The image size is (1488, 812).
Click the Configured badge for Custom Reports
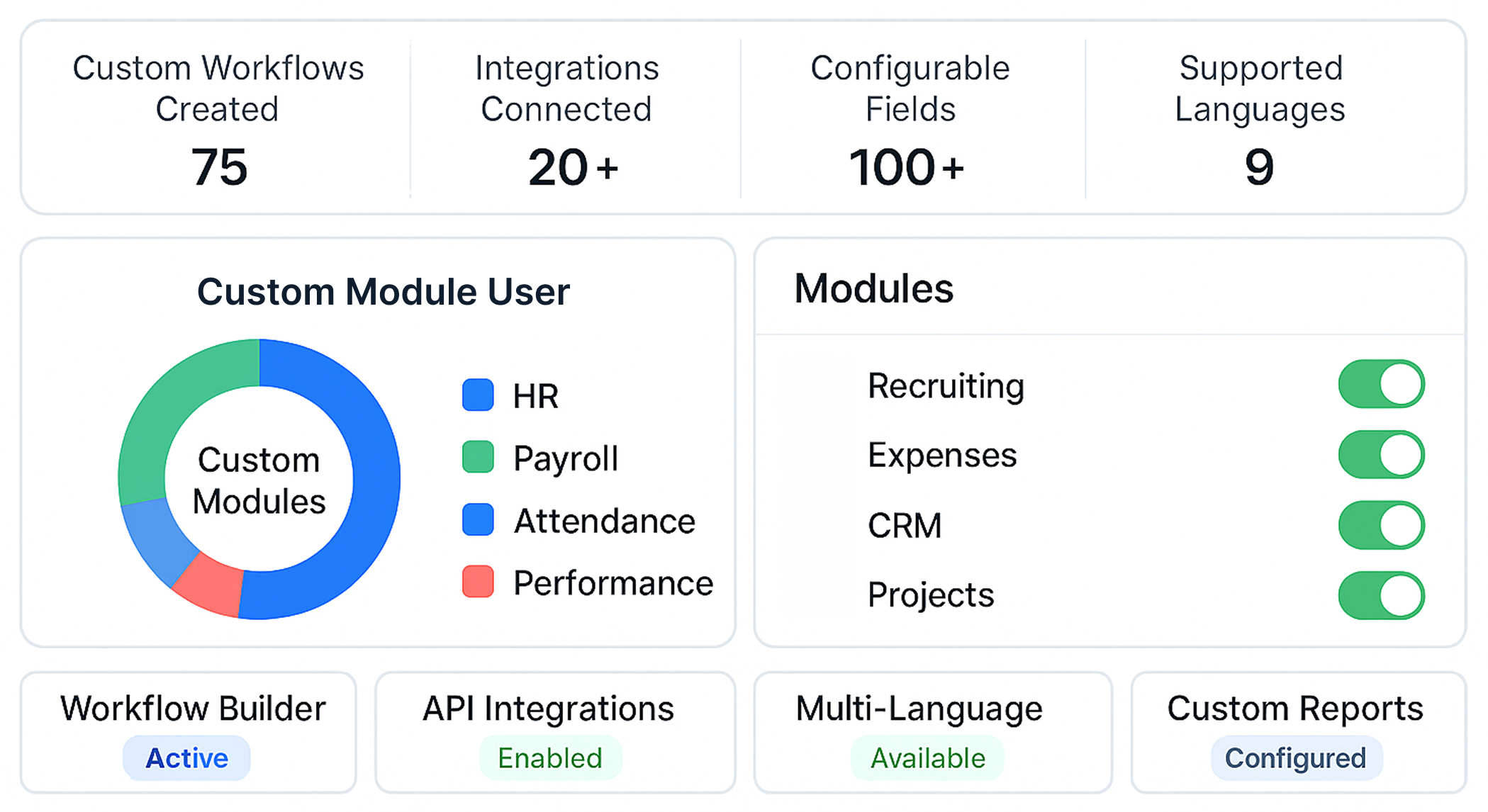(1295, 758)
